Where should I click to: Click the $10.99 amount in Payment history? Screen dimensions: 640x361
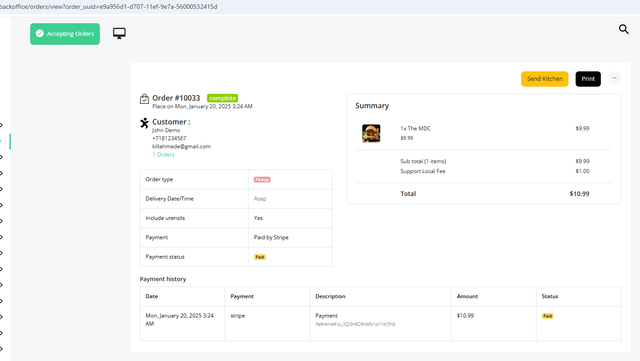coord(465,316)
